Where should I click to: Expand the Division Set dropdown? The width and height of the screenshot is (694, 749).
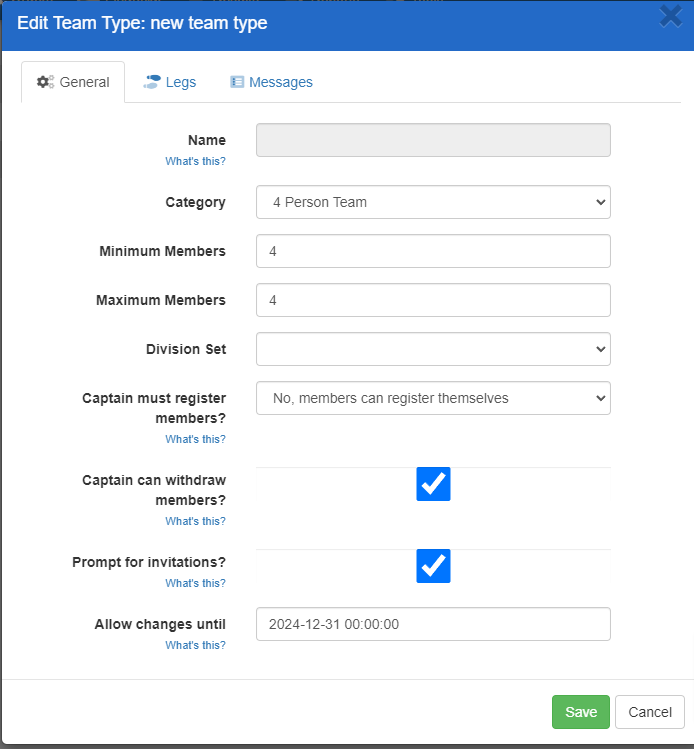[433, 349]
